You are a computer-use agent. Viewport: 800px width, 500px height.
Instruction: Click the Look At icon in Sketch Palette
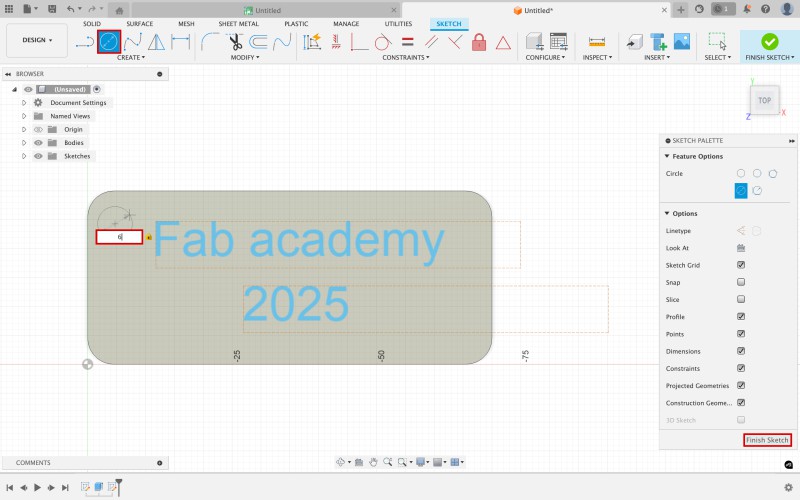click(x=741, y=248)
